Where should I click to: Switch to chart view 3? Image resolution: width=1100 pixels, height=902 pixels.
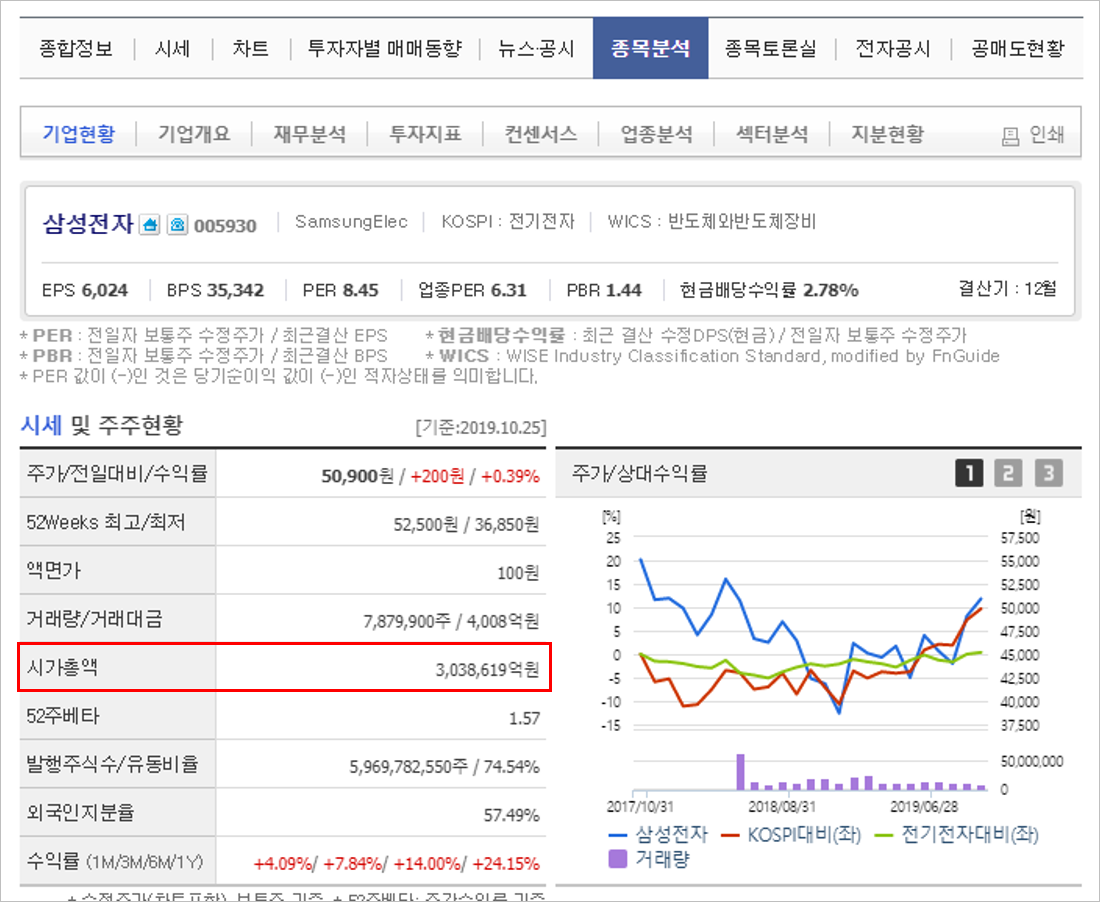pyautogui.click(x=1049, y=473)
